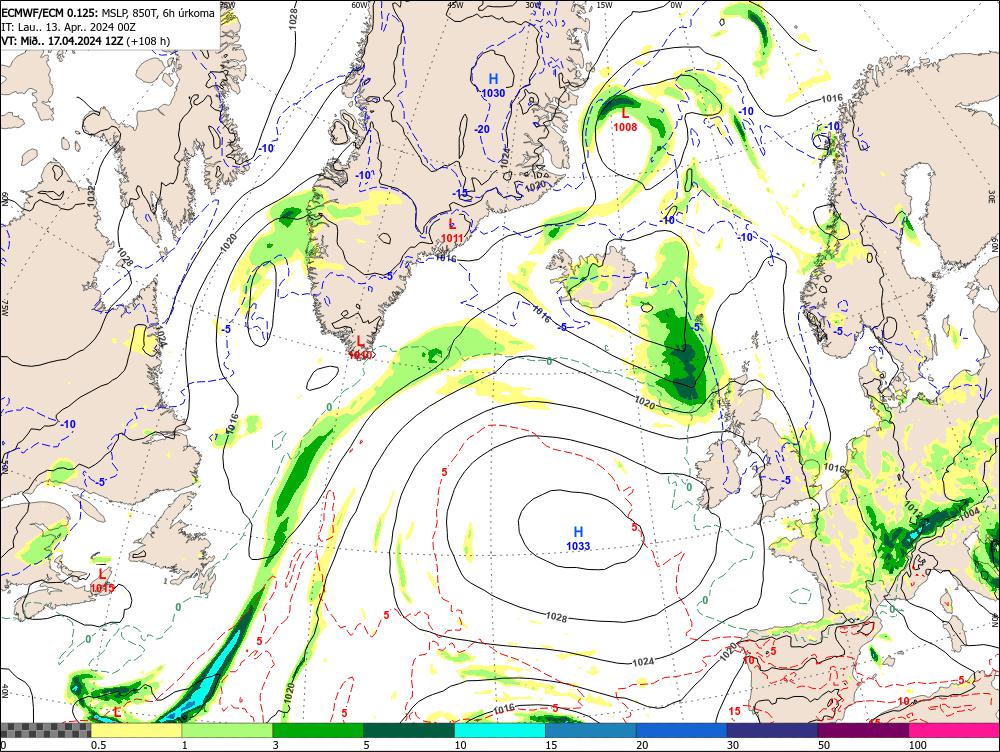Click the red L marker at Greenland's southern tip
1000x752 pixels.
point(360,341)
